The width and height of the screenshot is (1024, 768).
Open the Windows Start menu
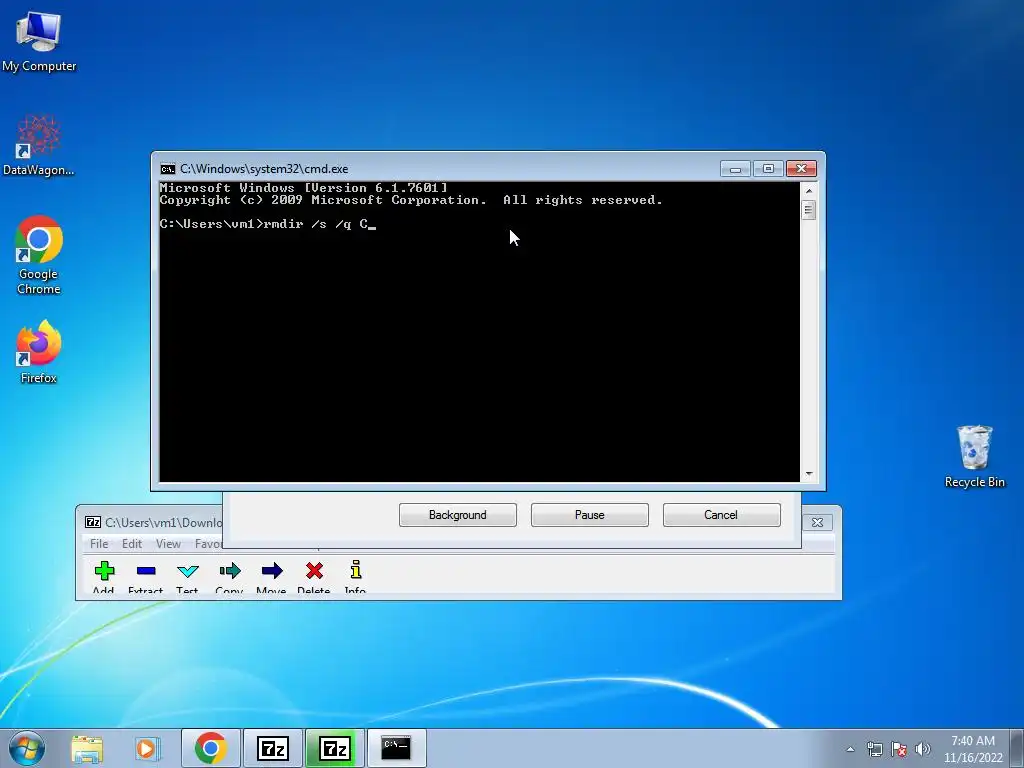(27, 748)
